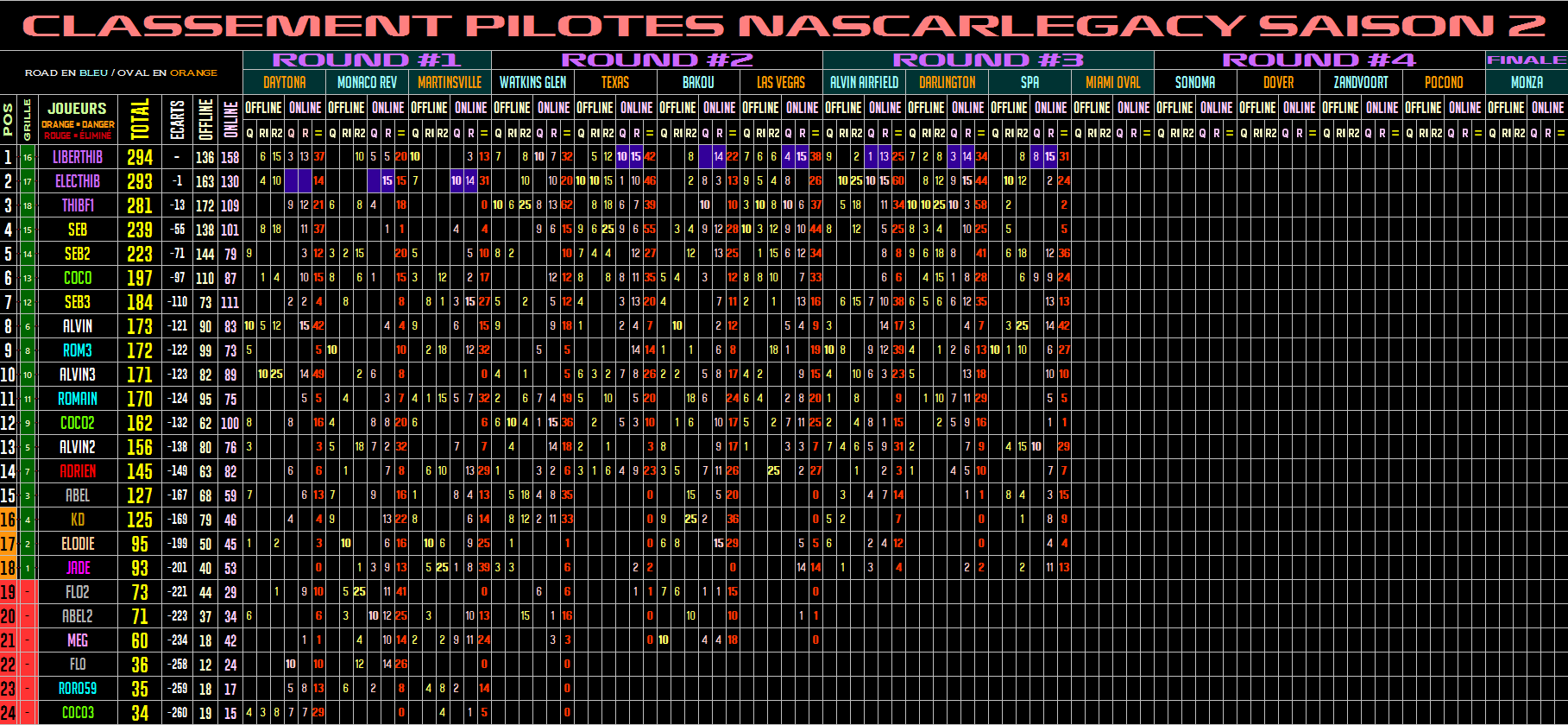Select the ECARTS column header
Viewport: 1568px width, 725px height.
pos(178,119)
